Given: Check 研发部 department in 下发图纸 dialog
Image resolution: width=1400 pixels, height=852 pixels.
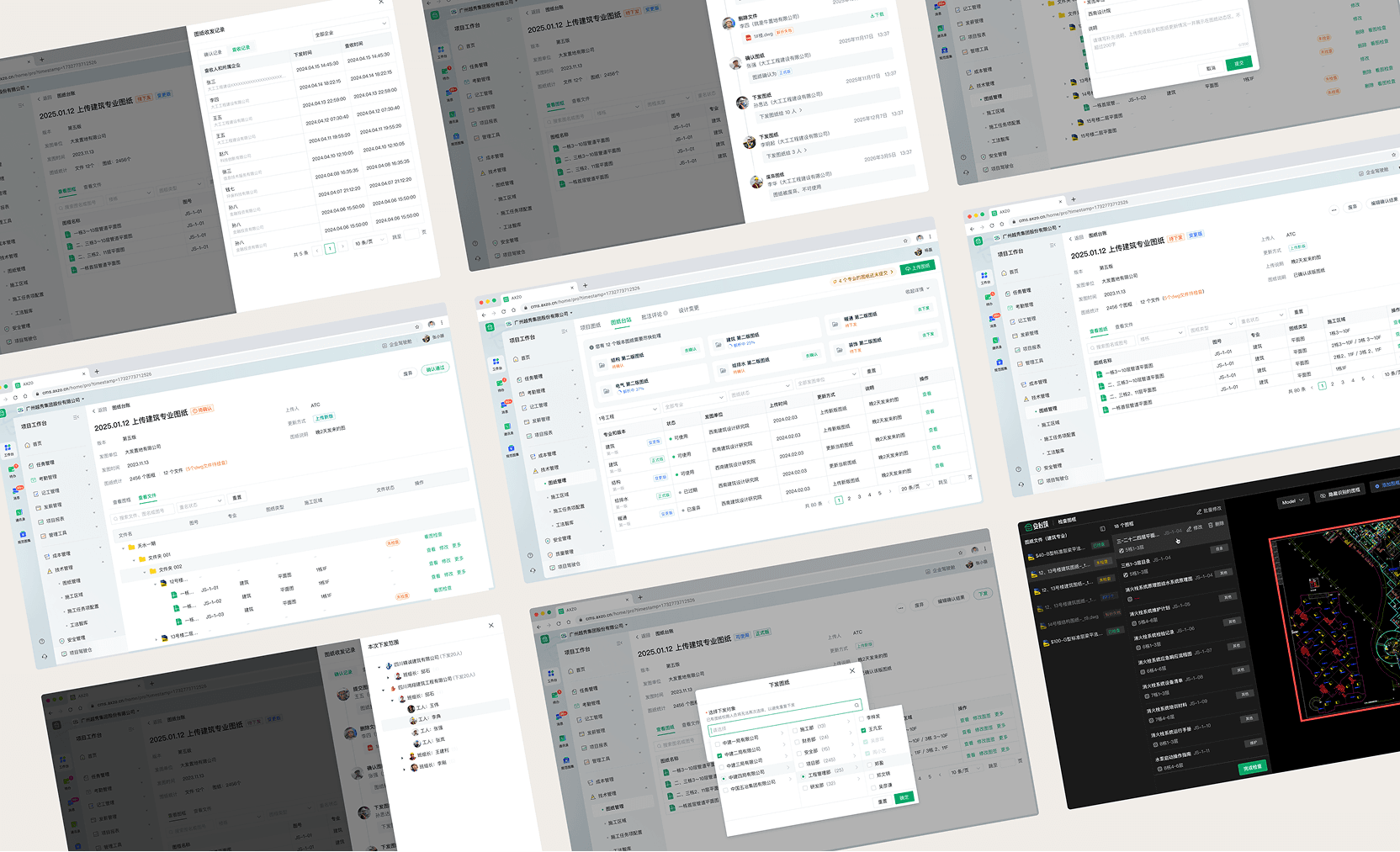Looking at the screenshot, I should click(806, 788).
